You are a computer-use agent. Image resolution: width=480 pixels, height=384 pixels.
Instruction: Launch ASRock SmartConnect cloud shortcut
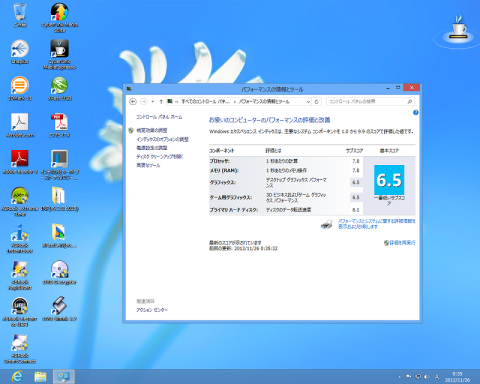click(x=20, y=348)
